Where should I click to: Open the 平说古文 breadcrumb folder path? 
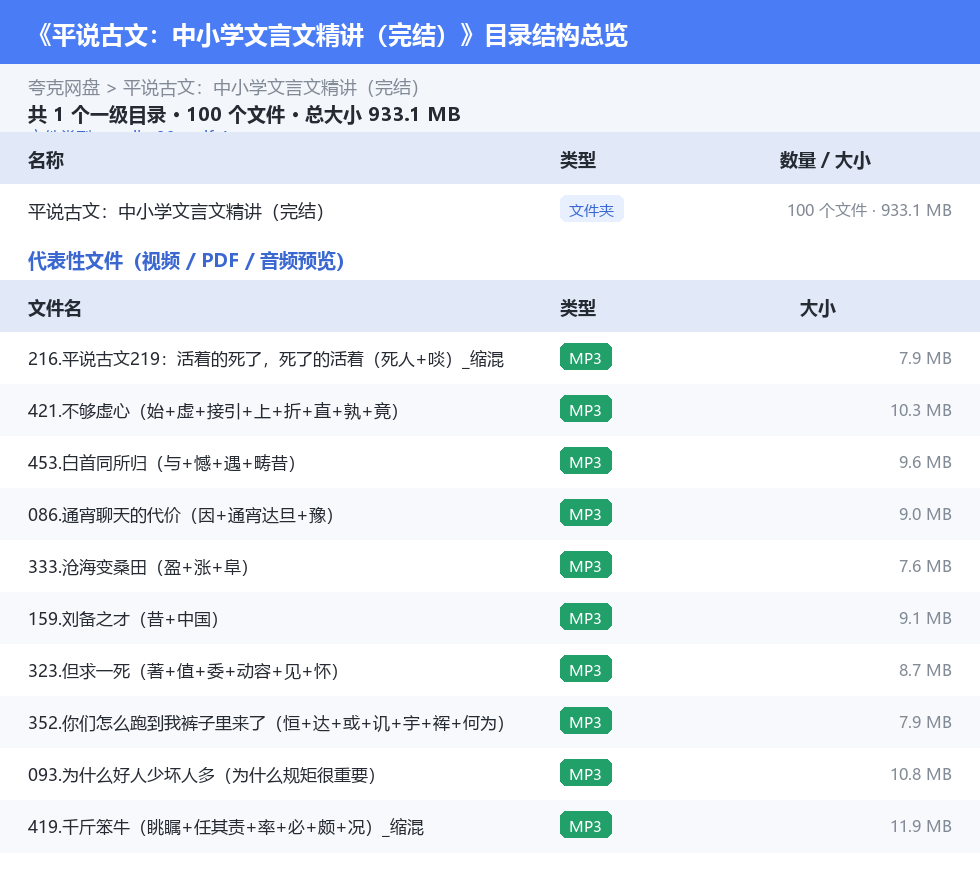271,88
